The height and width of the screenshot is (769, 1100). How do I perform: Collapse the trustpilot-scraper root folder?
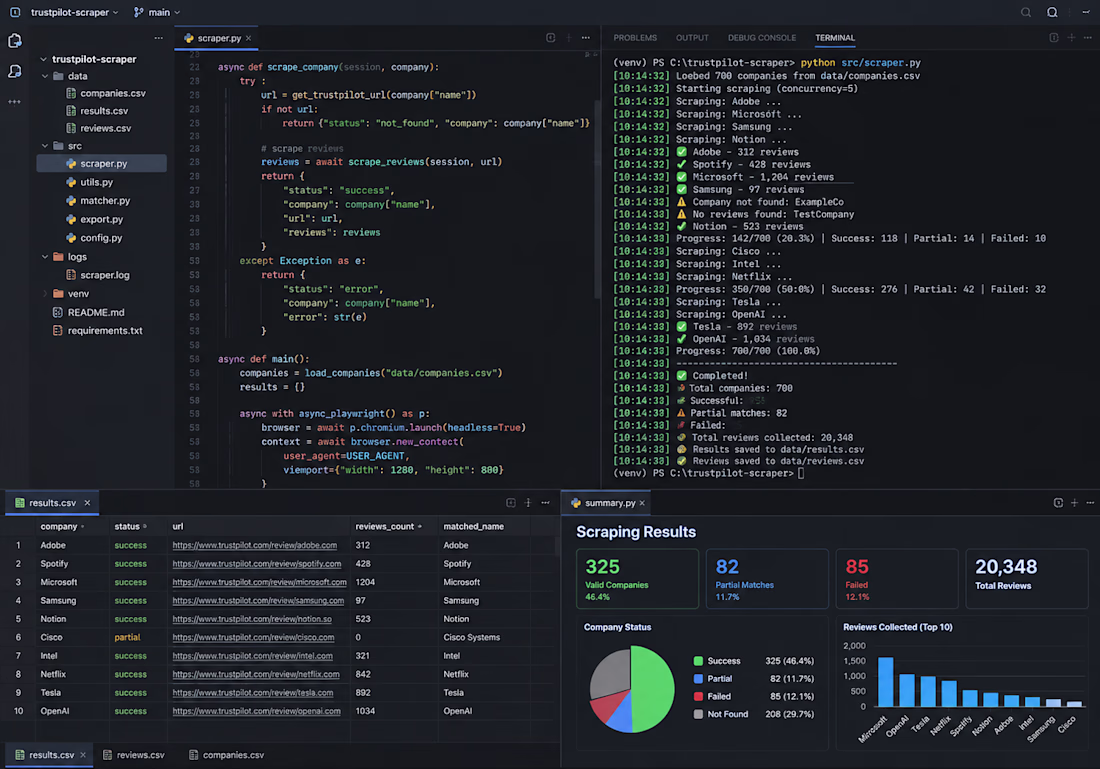click(43, 59)
